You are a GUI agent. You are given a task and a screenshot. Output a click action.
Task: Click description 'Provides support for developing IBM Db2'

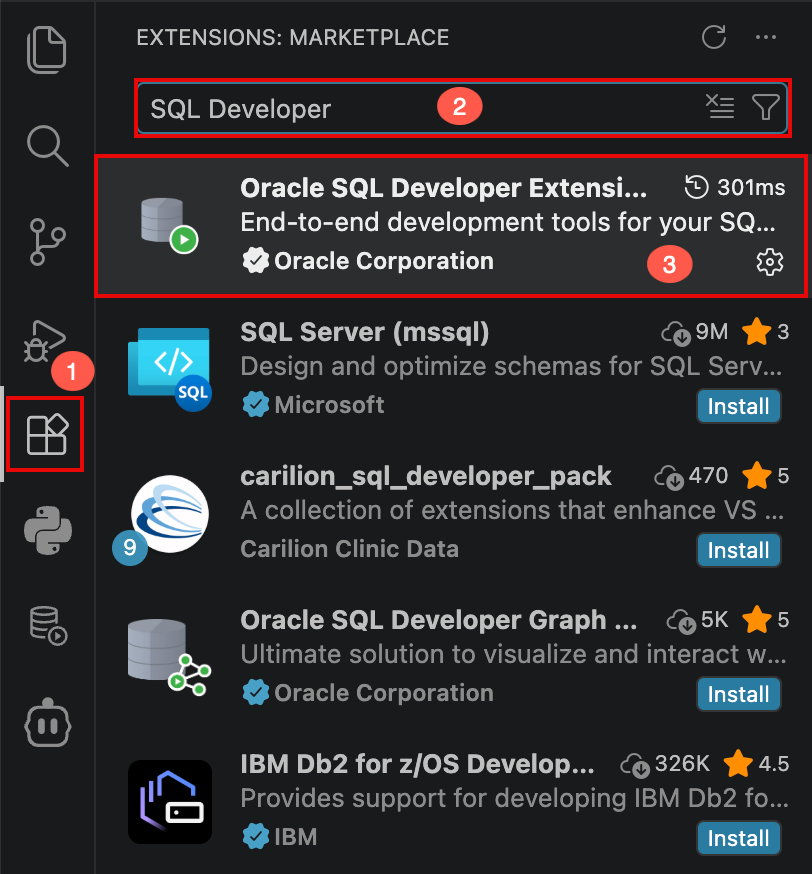click(x=514, y=798)
